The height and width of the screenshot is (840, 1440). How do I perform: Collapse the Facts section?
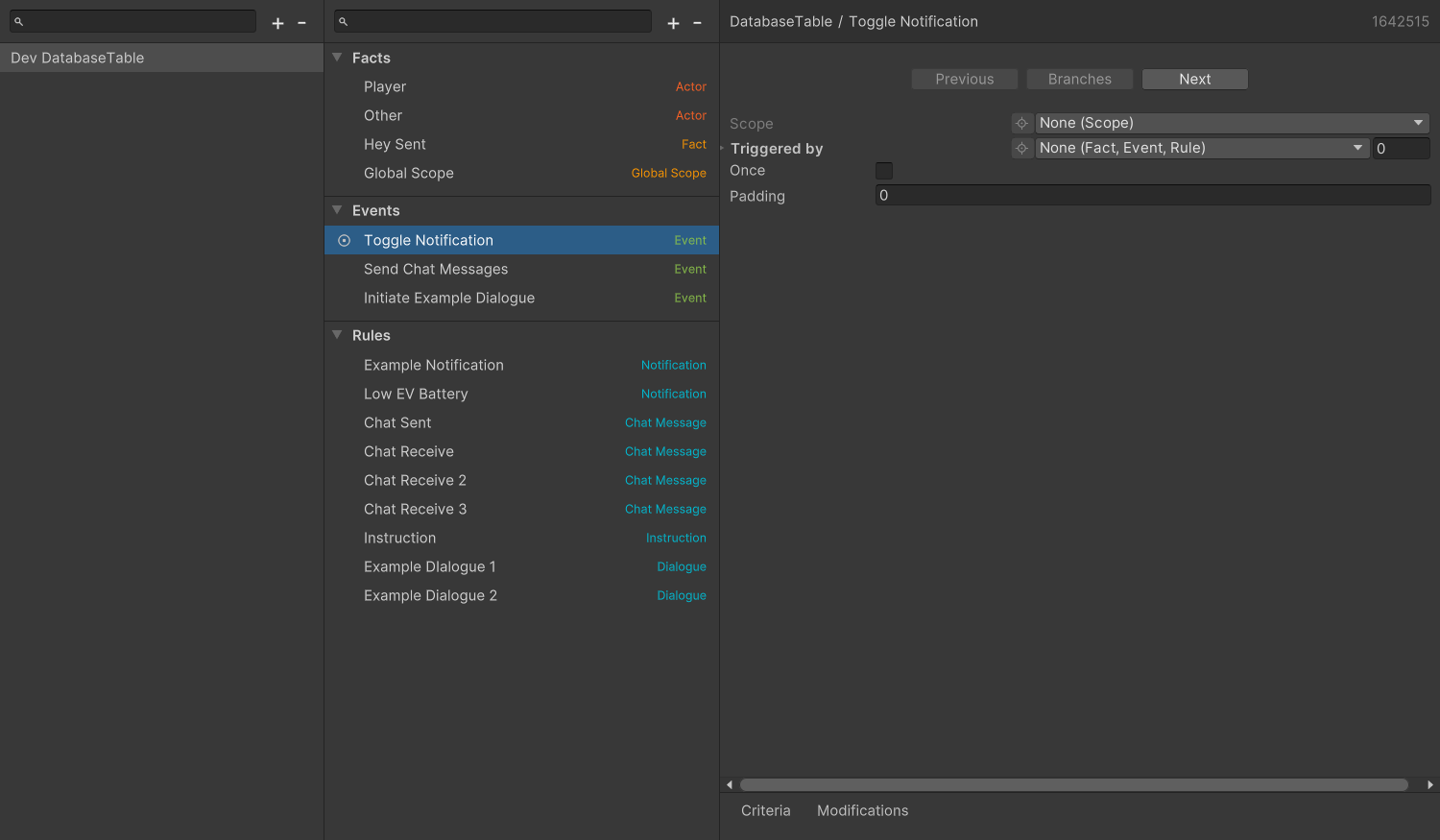coord(337,58)
